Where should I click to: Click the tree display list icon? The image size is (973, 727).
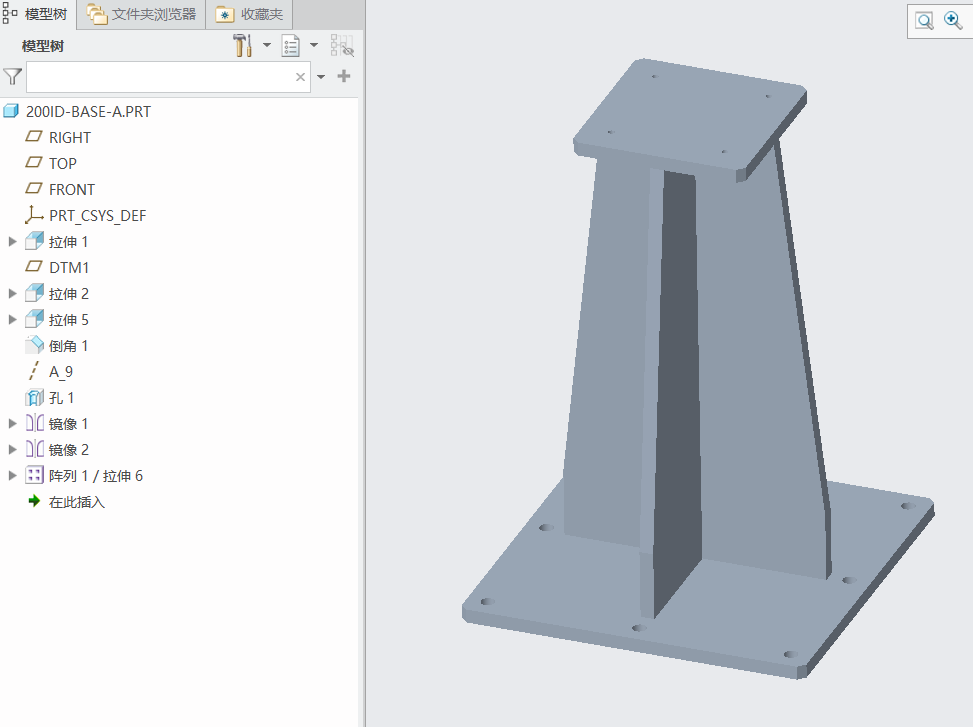coord(290,45)
